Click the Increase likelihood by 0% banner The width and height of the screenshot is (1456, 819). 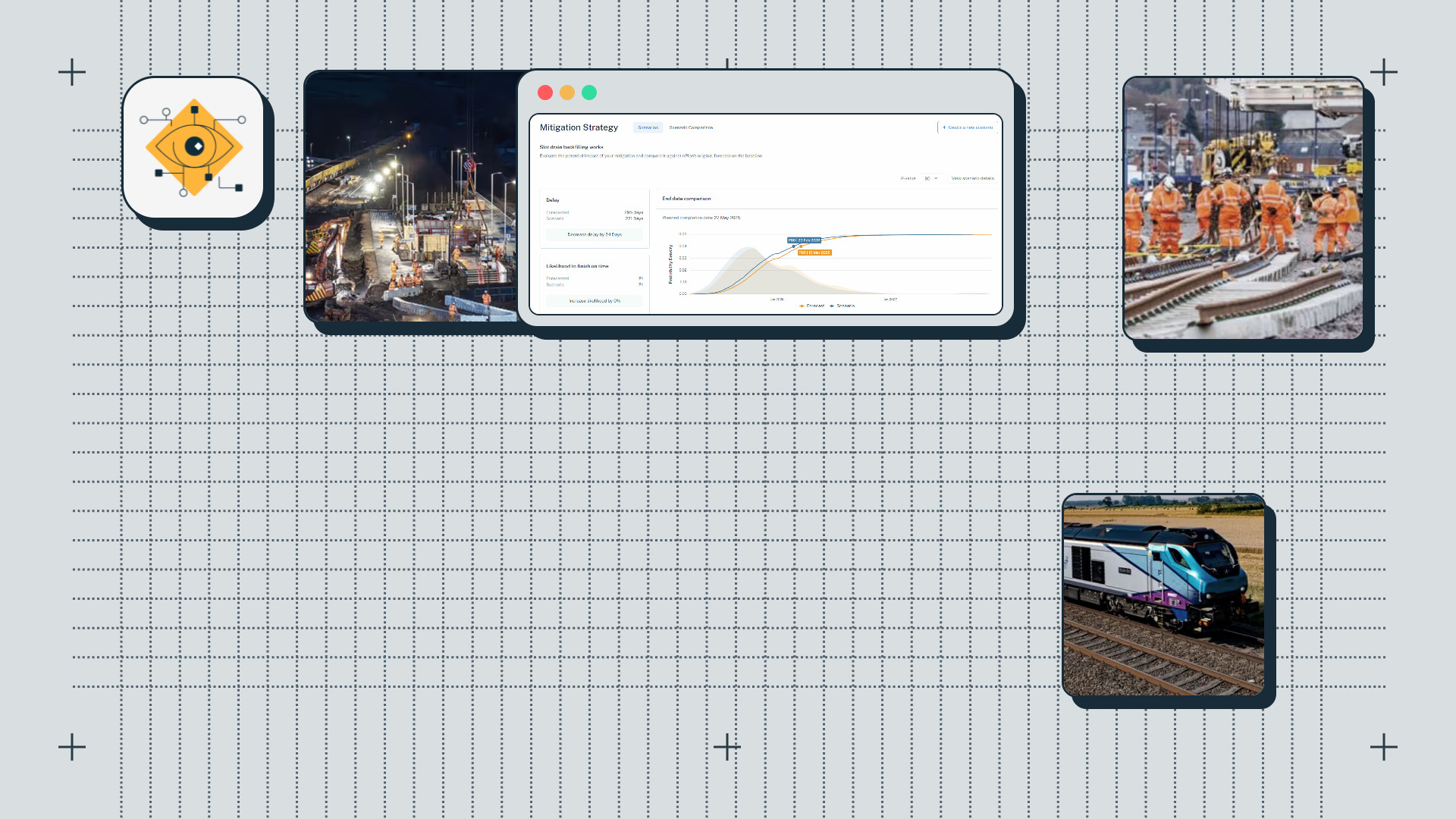[x=595, y=301]
